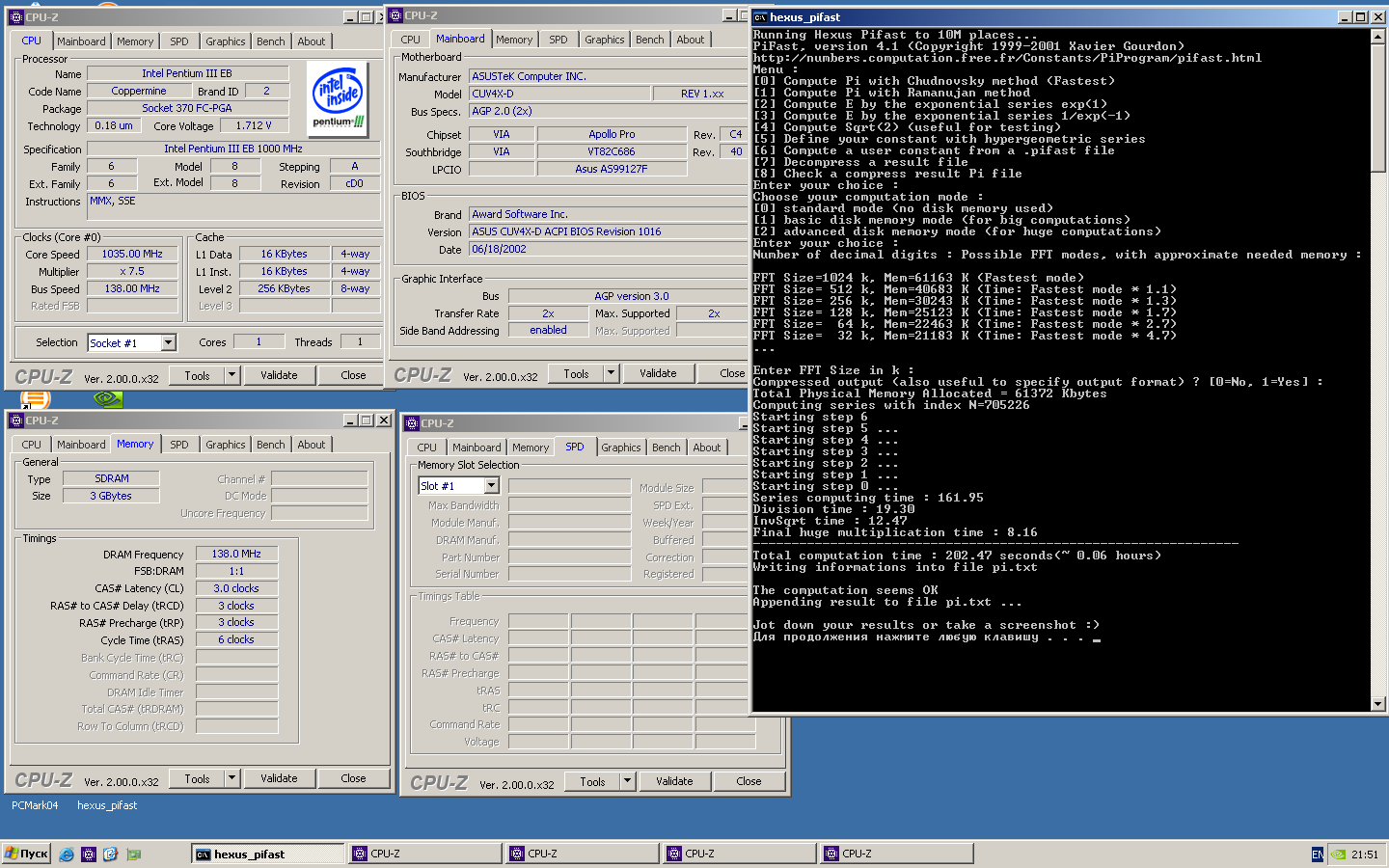1389x868 pixels.
Task: Expand Tools arrow in the SPD window
Action: pyautogui.click(x=627, y=781)
